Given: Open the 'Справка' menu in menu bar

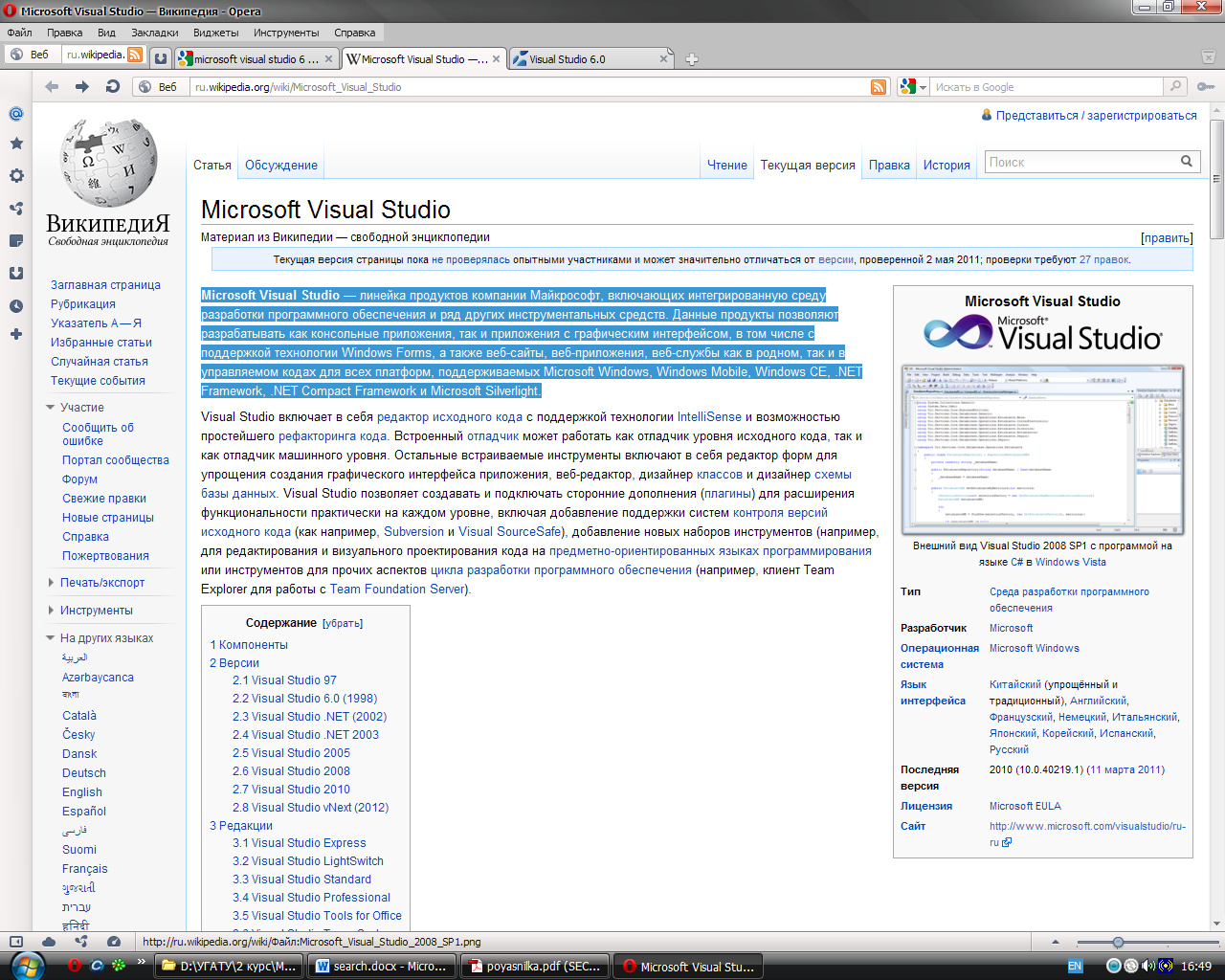Looking at the screenshot, I should coord(355,33).
